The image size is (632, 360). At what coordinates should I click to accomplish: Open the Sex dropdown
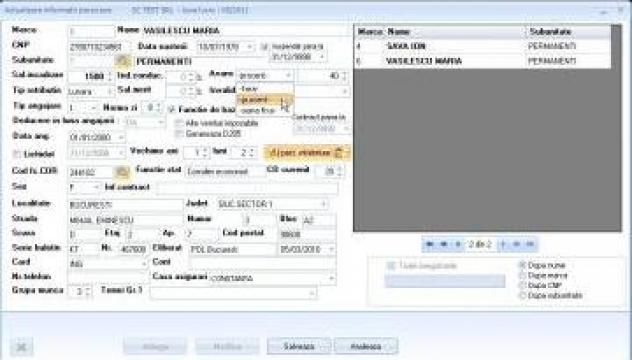(96, 187)
